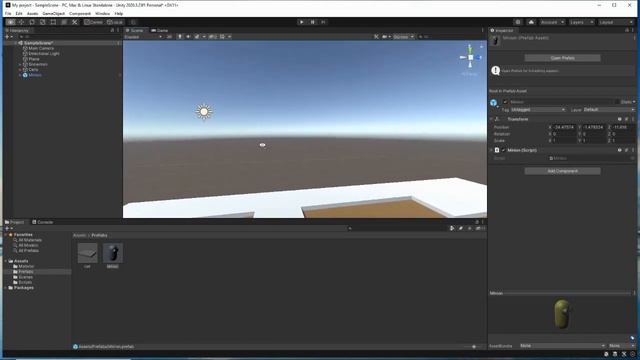
Task: Adjust the Project icon size slider
Action: [x=473, y=347]
